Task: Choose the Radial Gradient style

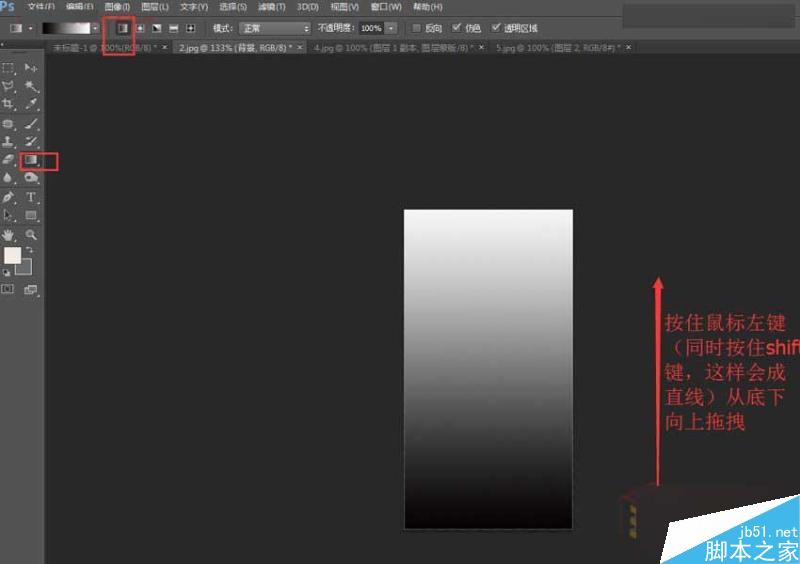Action: tap(140, 28)
